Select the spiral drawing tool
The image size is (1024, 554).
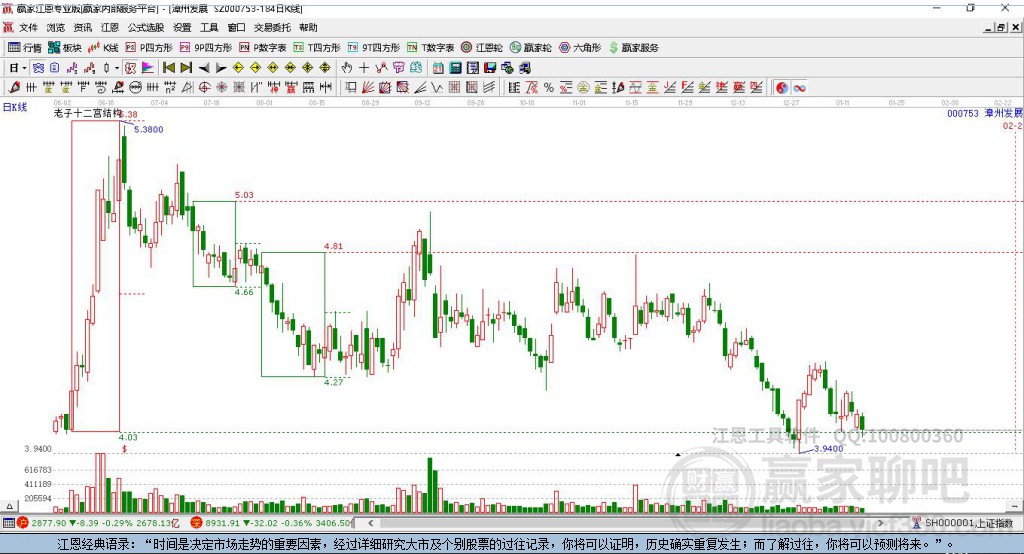tap(101, 88)
